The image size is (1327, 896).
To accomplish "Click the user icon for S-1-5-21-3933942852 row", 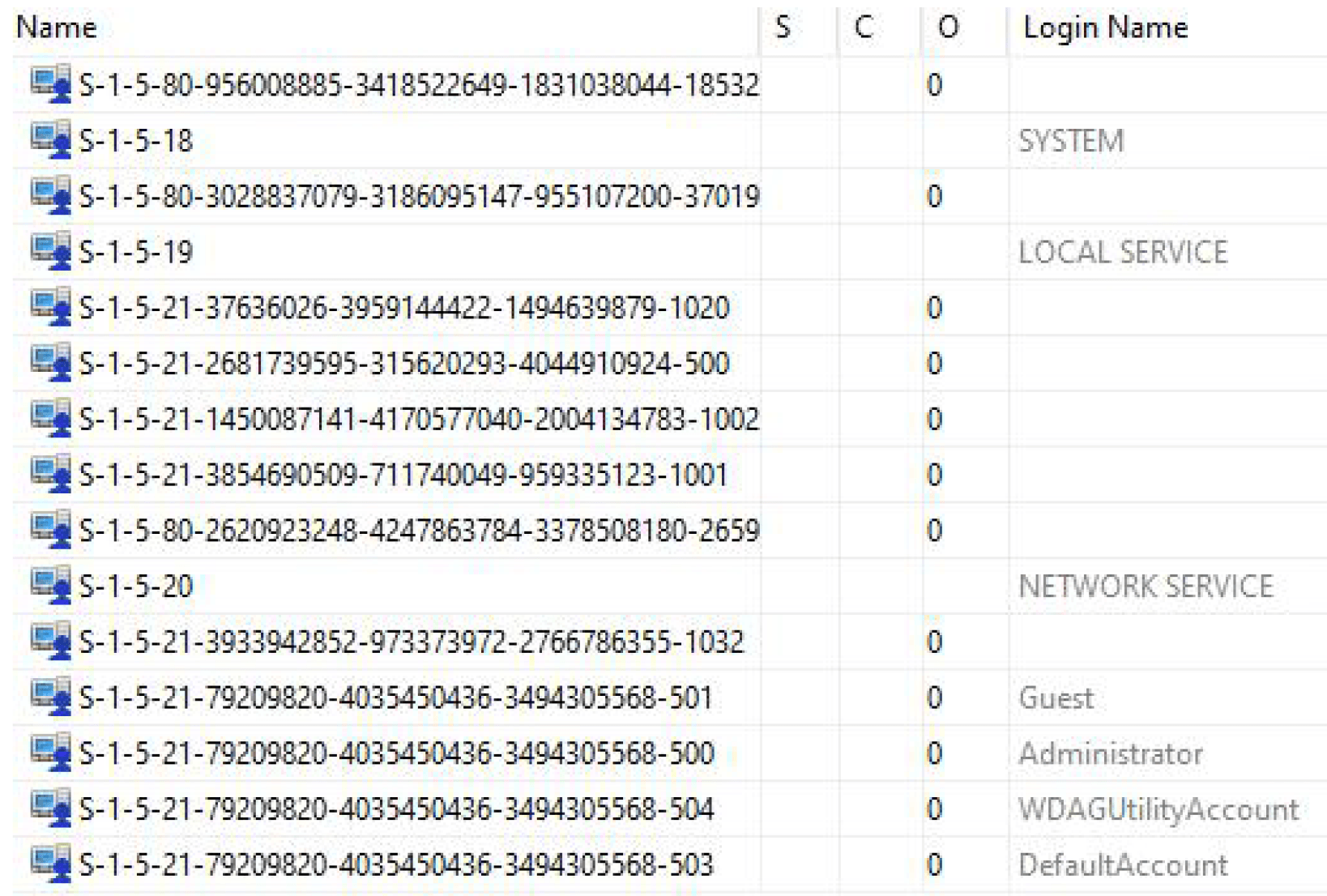I will coord(51,642).
